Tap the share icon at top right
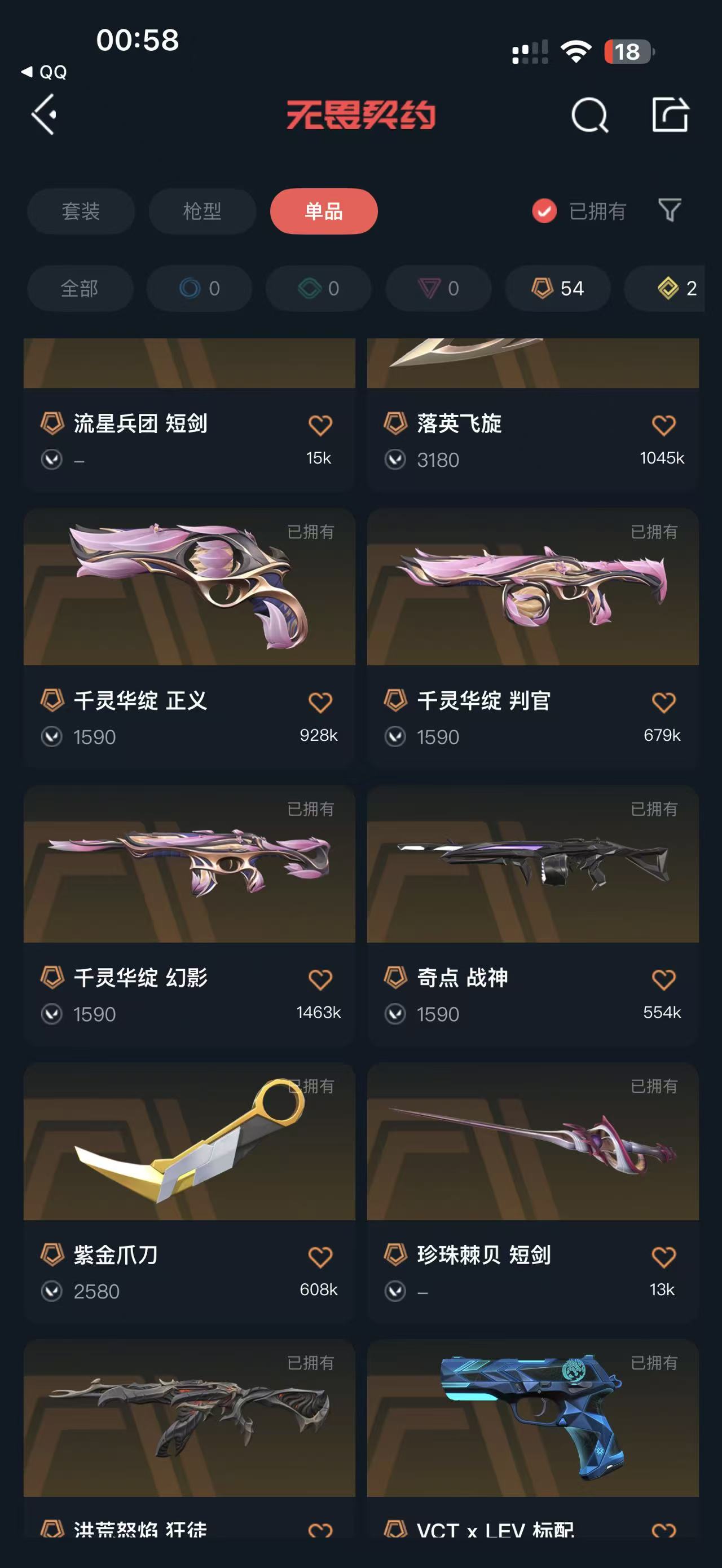The image size is (722, 1568). tap(670, 114)
